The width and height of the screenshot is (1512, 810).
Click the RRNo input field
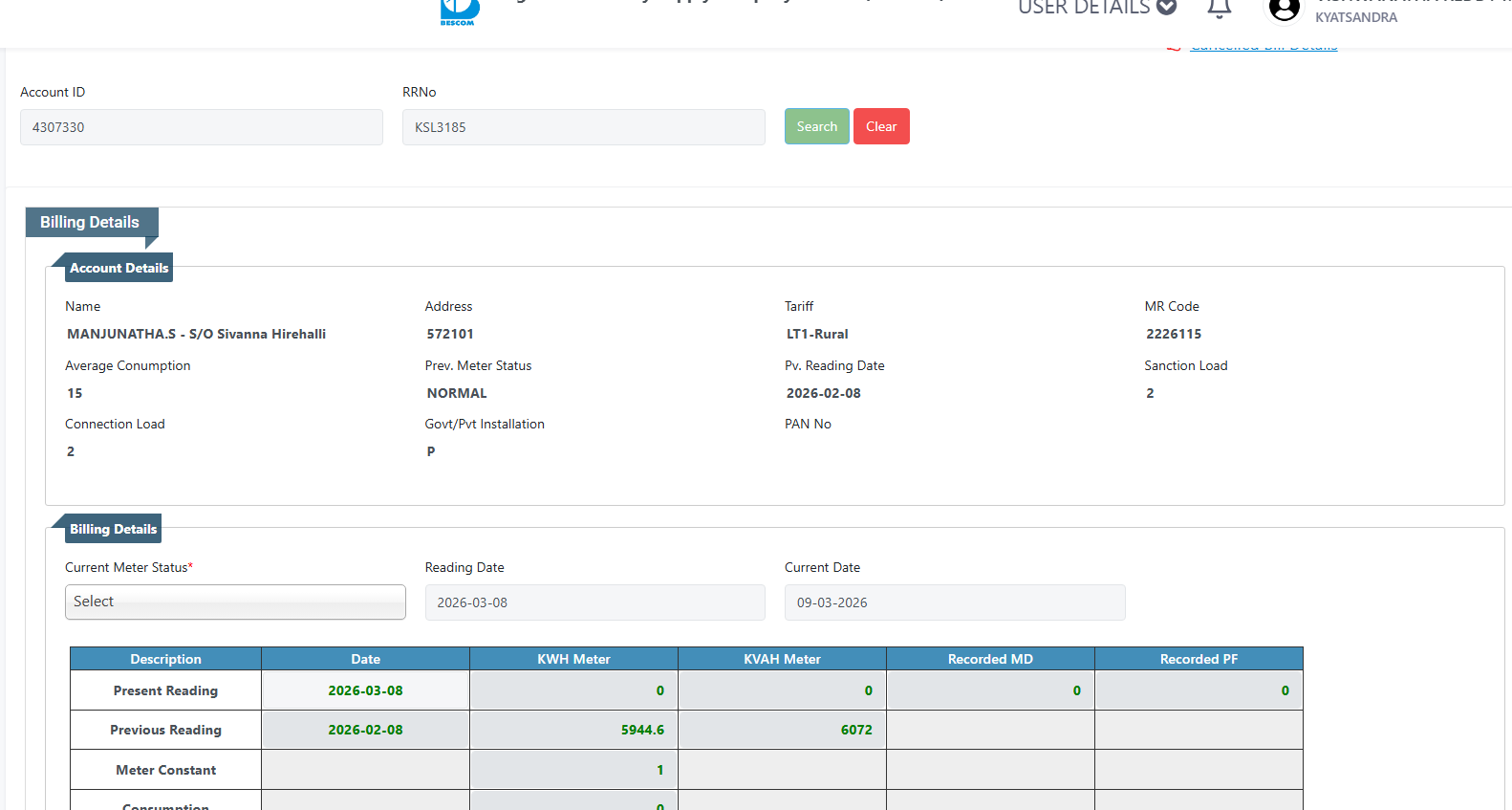pos(583,127)
